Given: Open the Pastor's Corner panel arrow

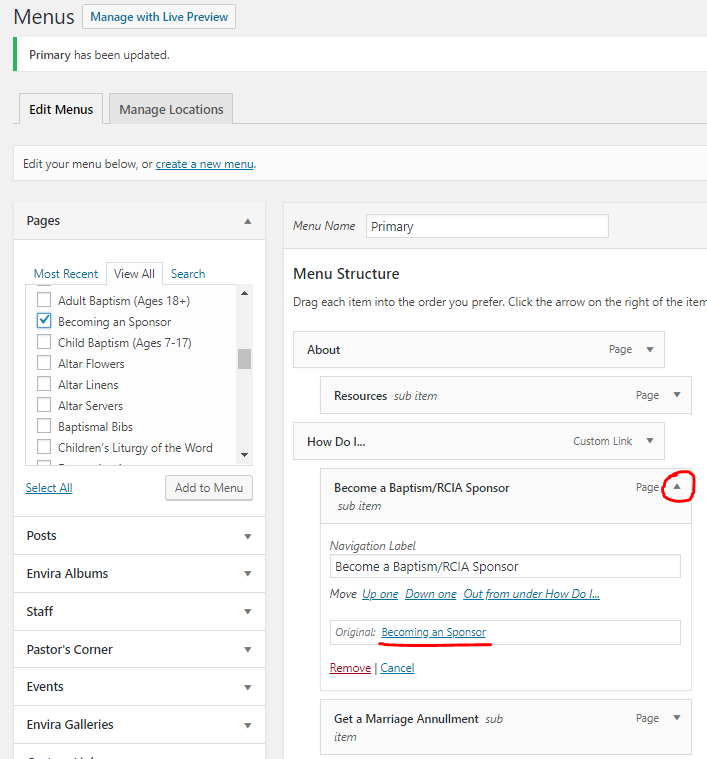Looking at the screenshot, I should coord(247,650).
